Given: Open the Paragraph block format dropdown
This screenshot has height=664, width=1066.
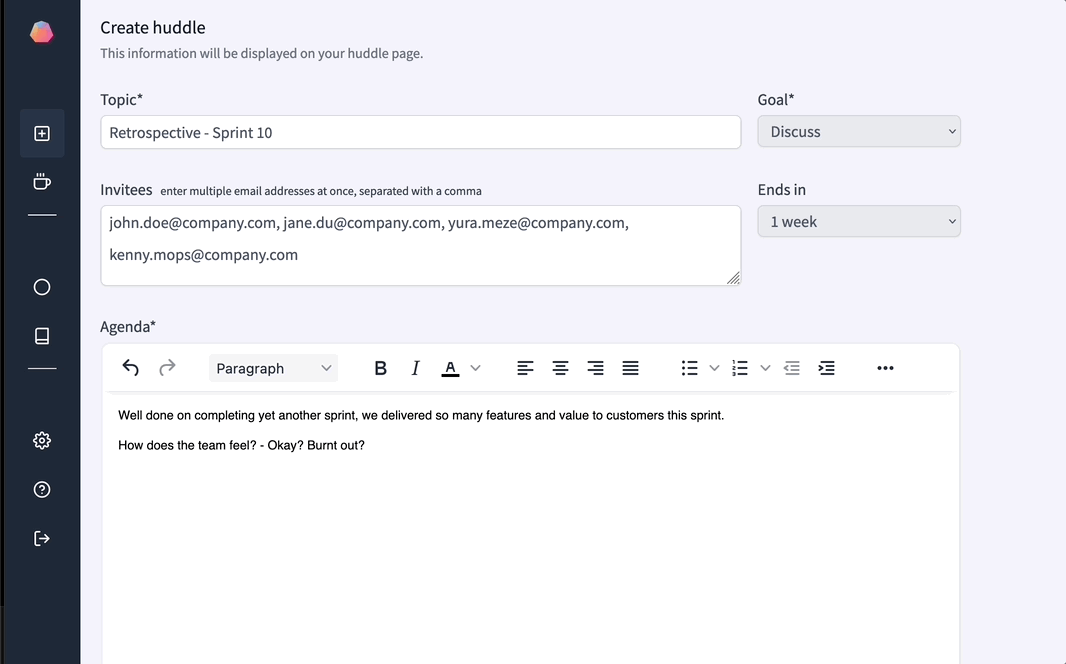Looking at the screenshot, I should point(273,368).
